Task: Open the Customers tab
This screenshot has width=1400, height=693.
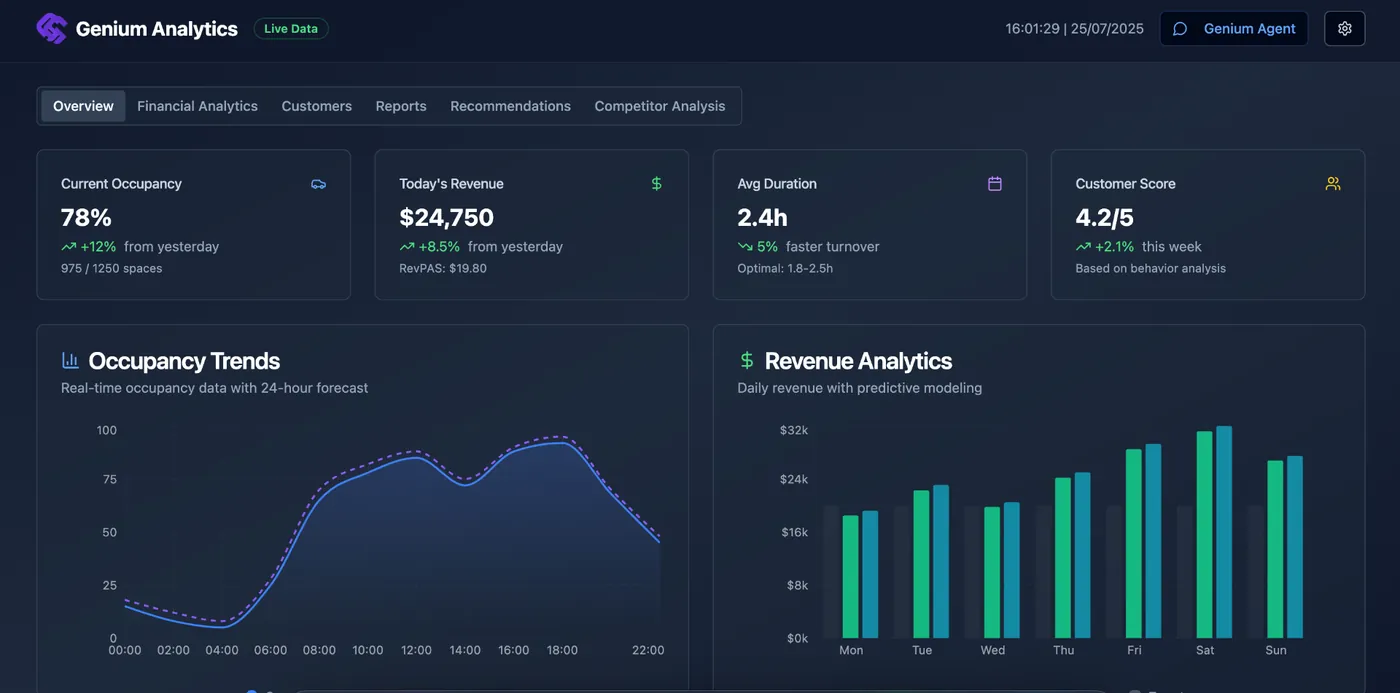Action: tap(317, 106)
